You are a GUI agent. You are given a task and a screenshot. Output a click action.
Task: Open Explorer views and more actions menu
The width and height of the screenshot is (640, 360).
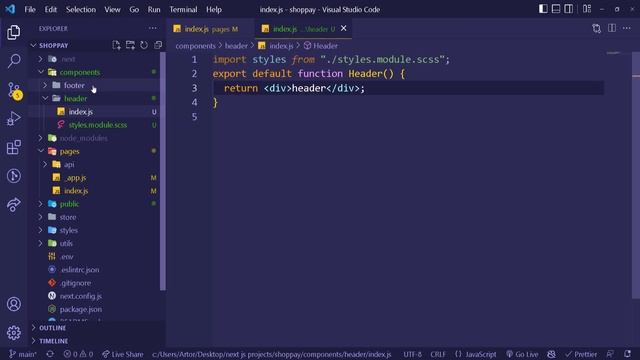click(153, 28)
